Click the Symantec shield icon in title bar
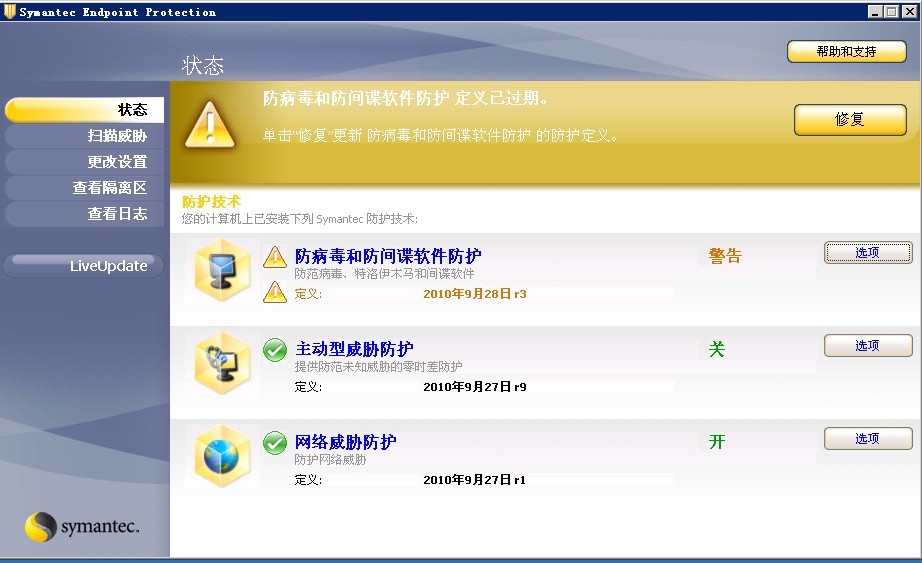The height and width of the screenshot is (563, 922). (9, 12)
